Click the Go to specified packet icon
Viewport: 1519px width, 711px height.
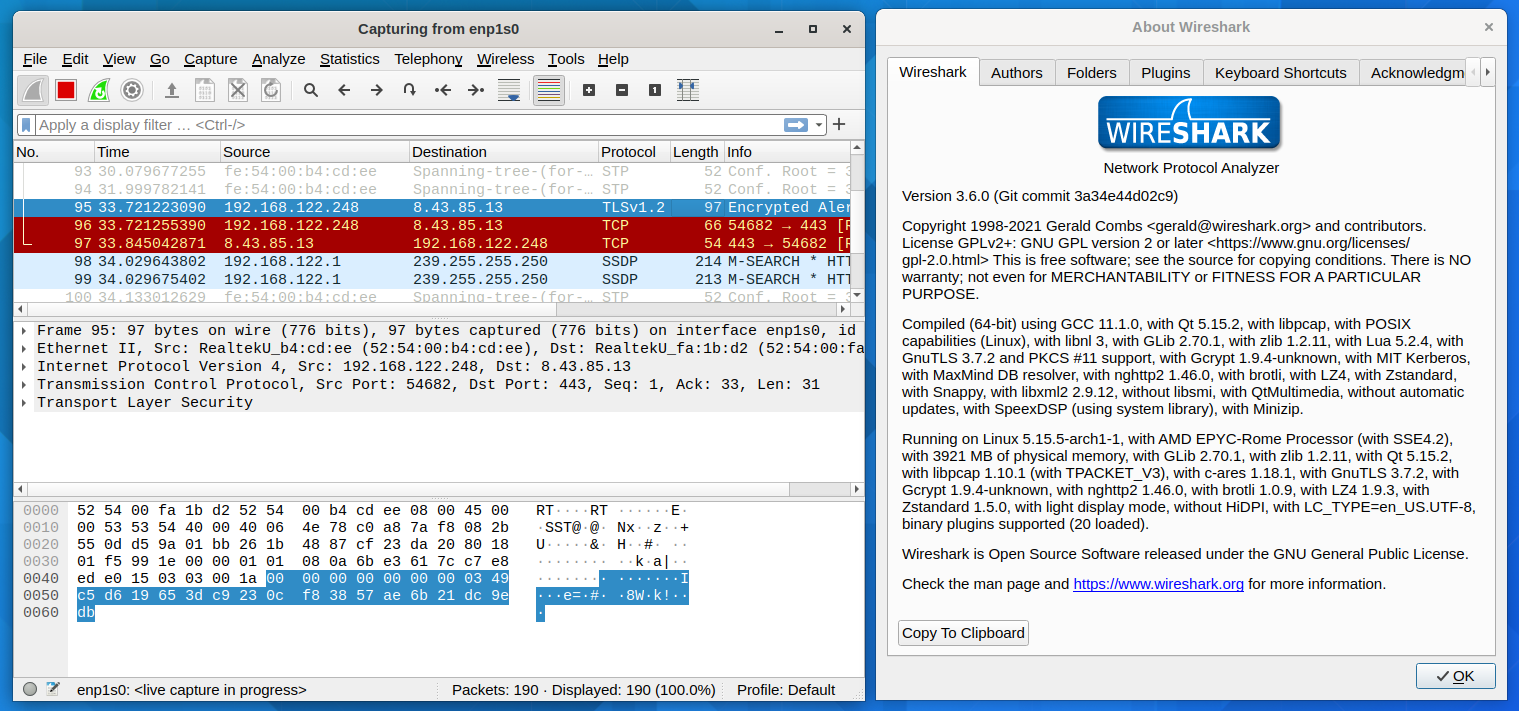(410, 90)
